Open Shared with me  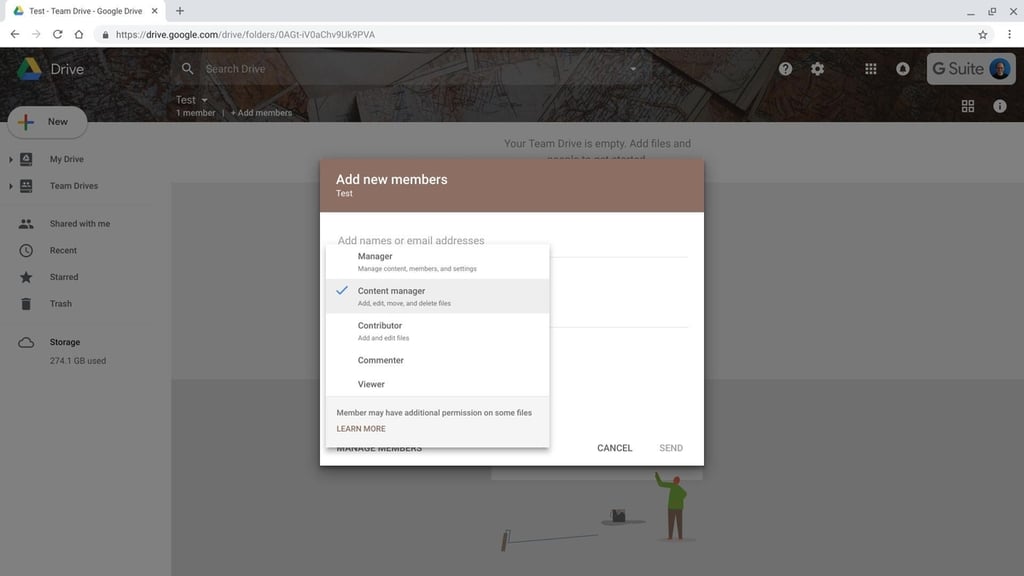[80, 223]
